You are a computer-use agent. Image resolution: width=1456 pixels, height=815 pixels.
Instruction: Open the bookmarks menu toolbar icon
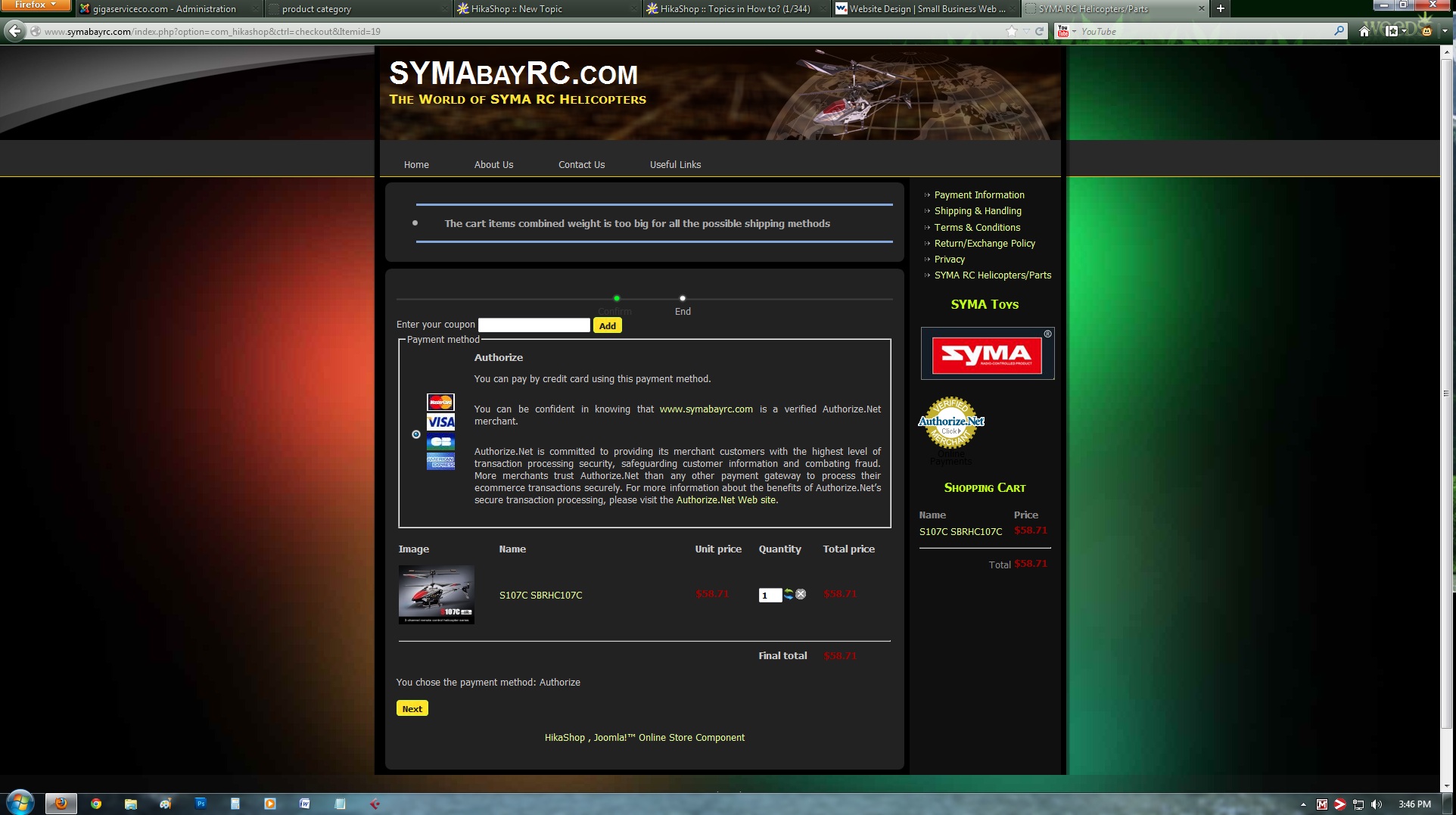[x=1391, y=31]
